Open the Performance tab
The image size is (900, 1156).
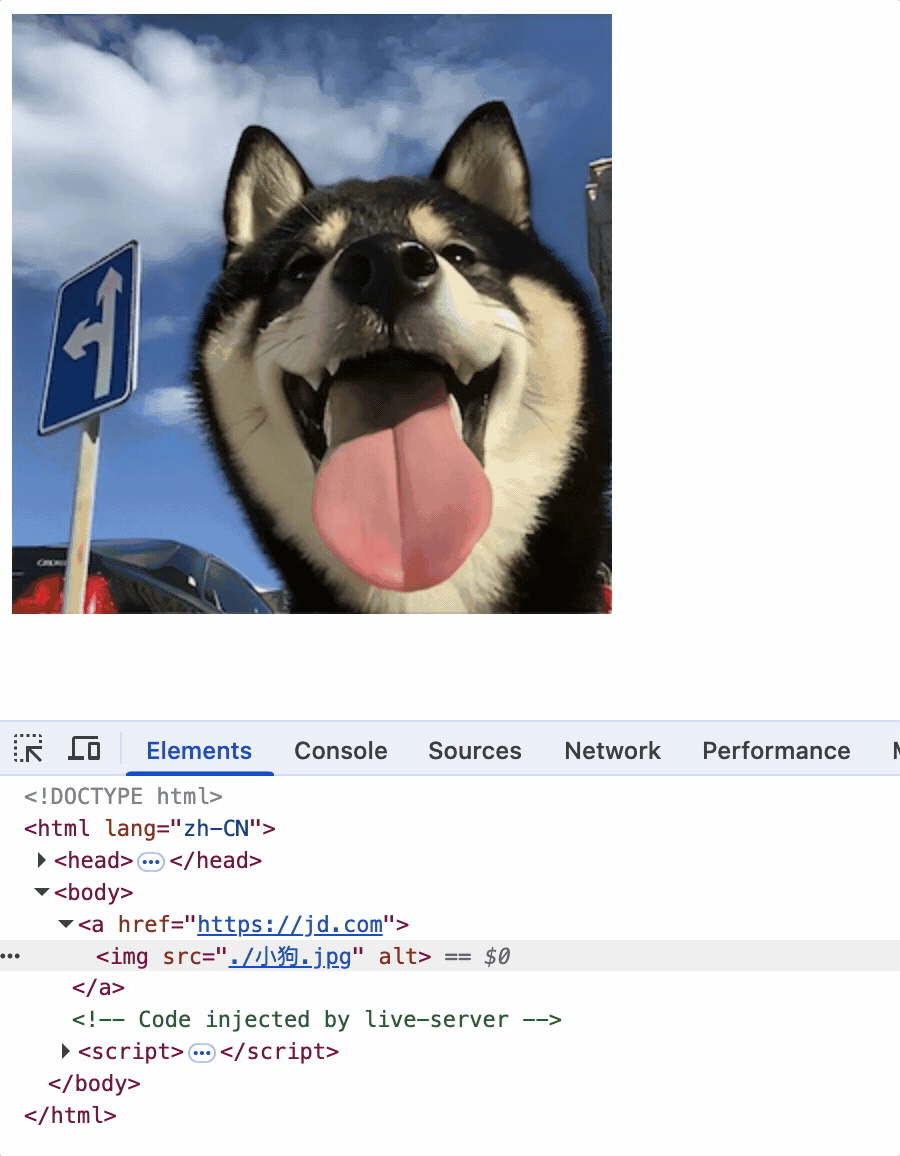[x=776, y=751]
